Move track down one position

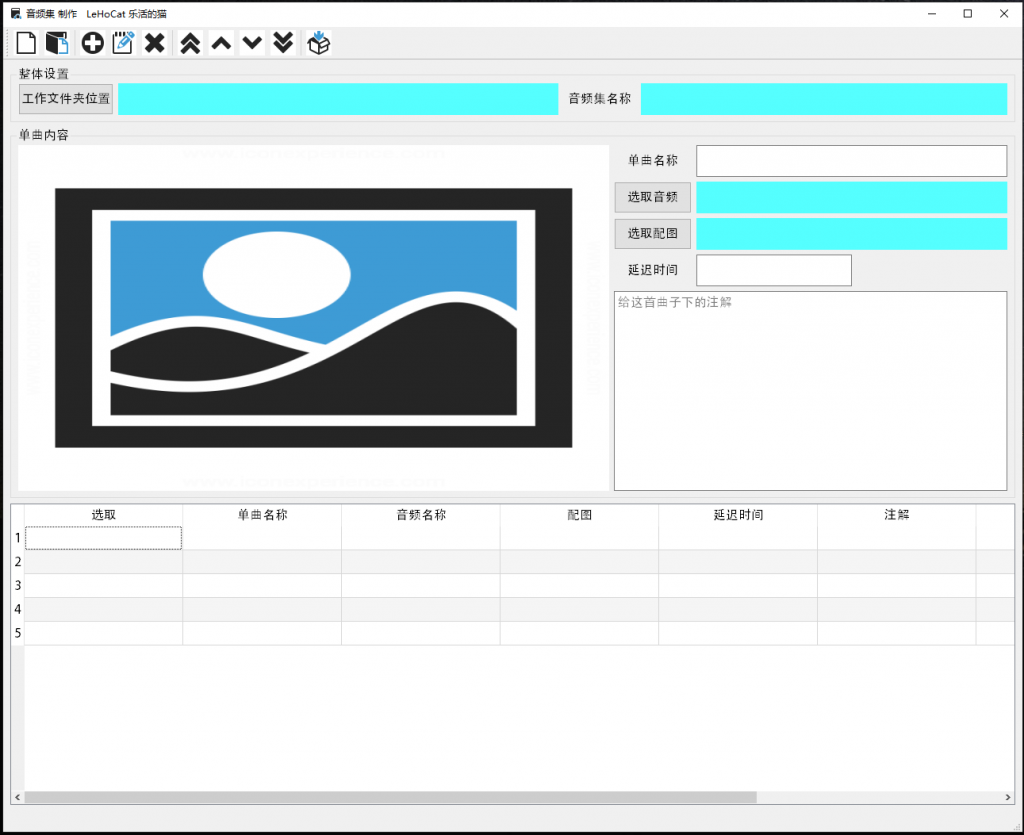pyautogui.click(x=252, y=43)
